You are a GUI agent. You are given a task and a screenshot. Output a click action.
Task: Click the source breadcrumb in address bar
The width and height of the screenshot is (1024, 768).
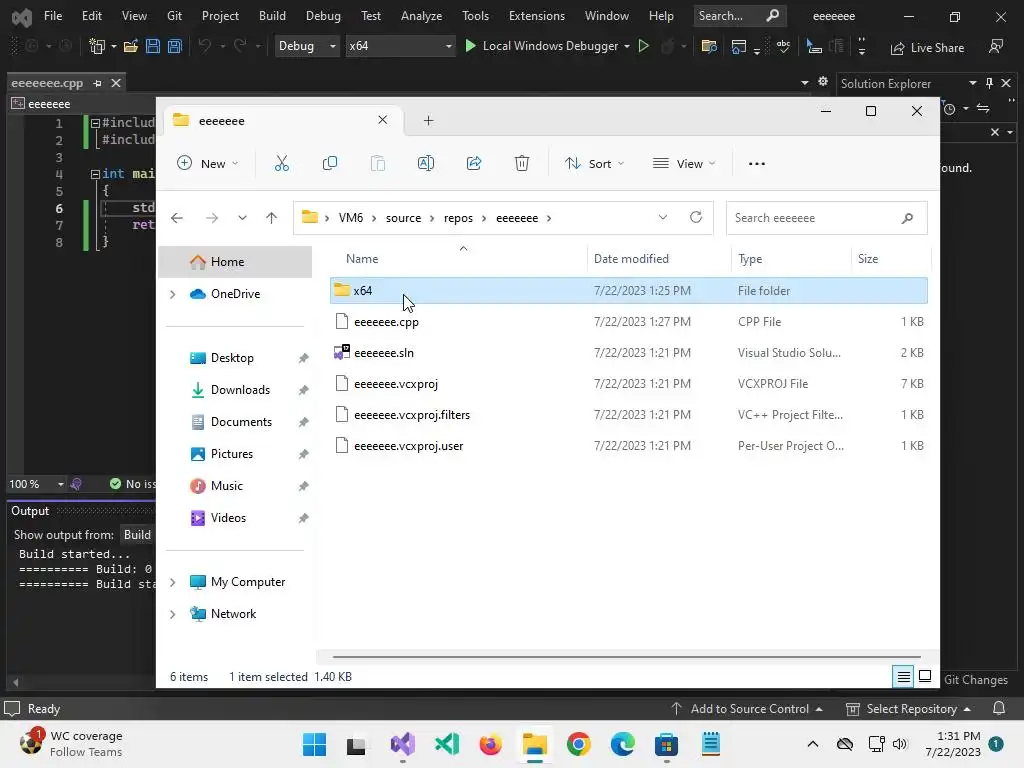404,218
